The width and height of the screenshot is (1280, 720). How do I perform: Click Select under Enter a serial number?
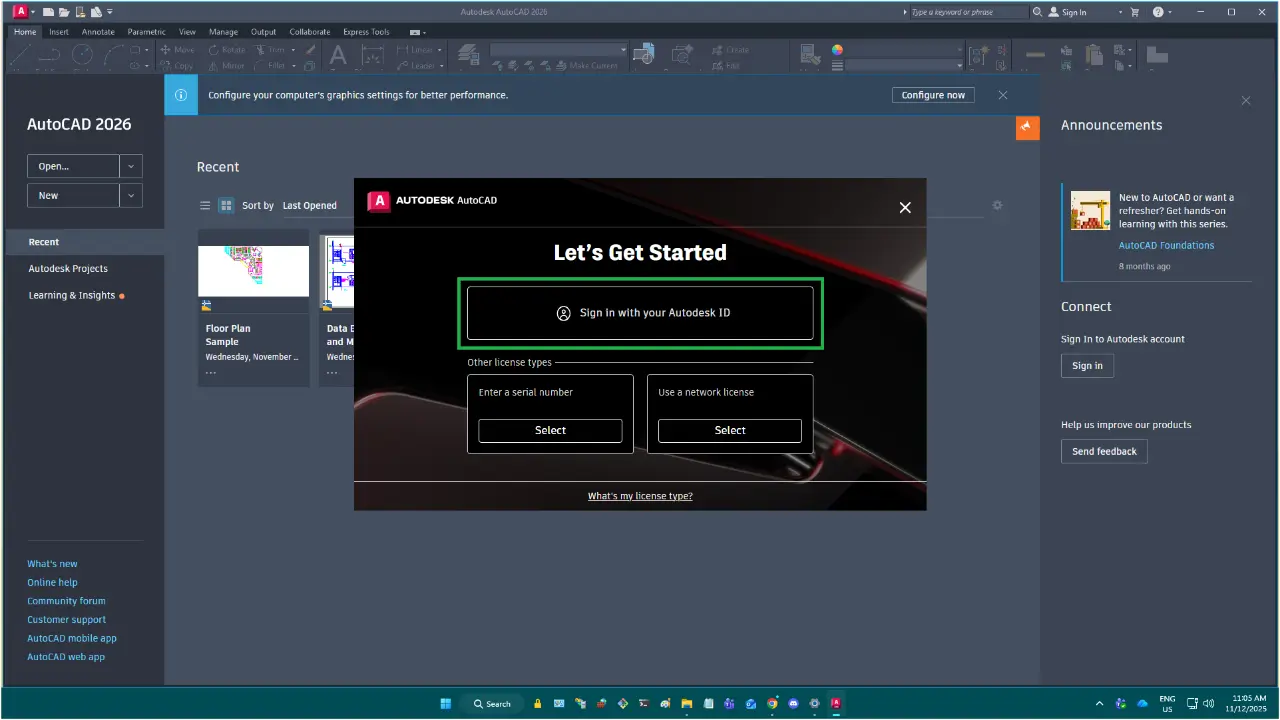coord(550,430)
